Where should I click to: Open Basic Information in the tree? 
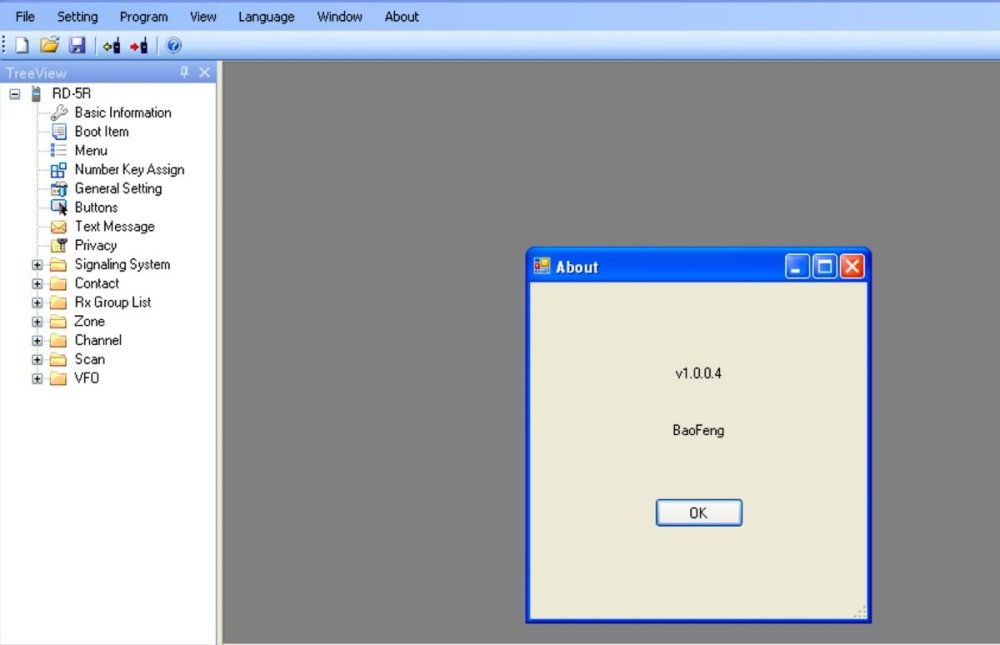tap(122, 113)
